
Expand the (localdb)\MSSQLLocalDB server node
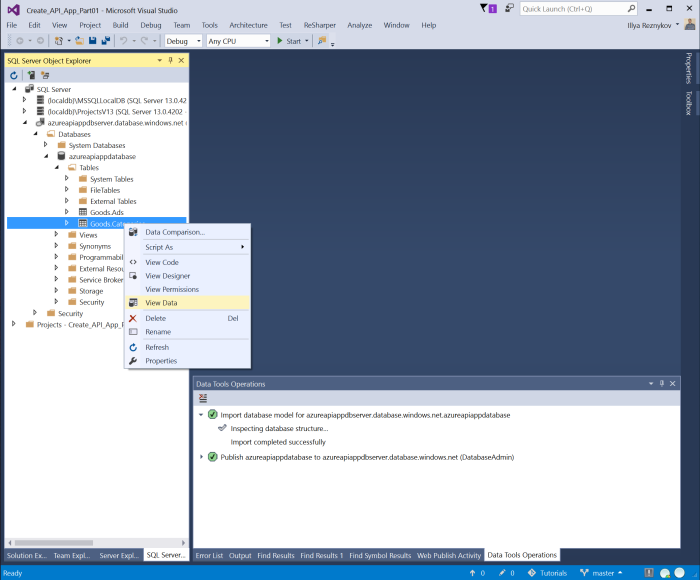pos(25,100)
